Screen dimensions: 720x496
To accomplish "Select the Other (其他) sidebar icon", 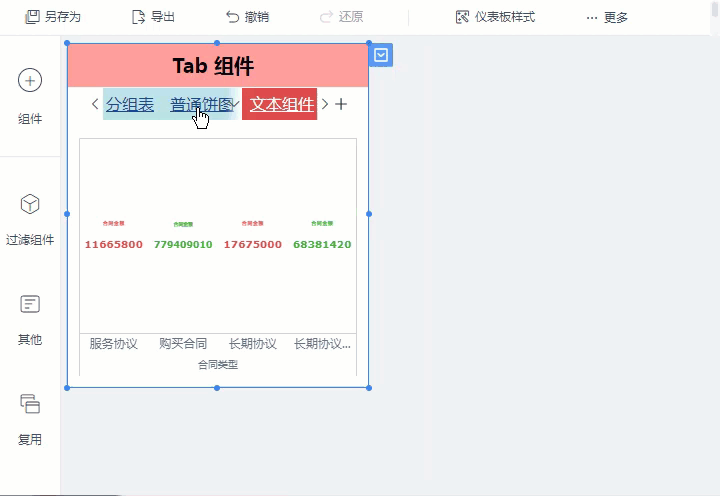I will point(30,304).
